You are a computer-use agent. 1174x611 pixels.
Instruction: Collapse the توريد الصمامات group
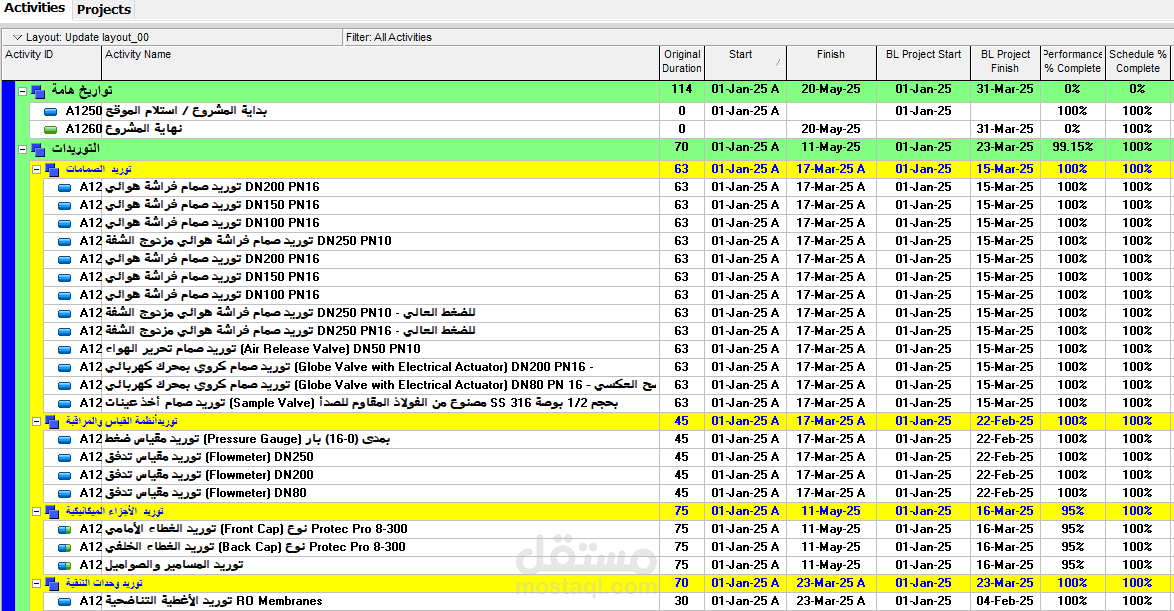tap(36, 169)
